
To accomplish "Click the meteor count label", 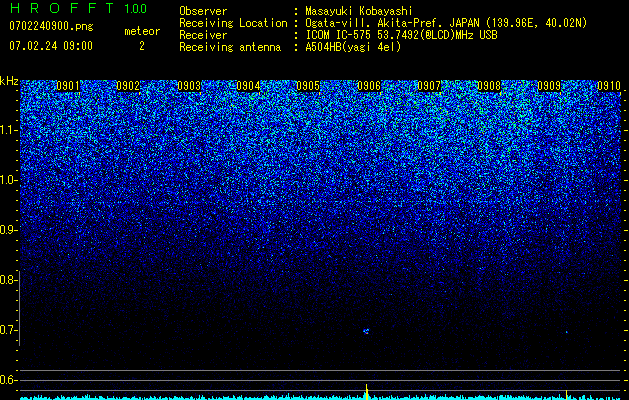I will click(142, 31).
